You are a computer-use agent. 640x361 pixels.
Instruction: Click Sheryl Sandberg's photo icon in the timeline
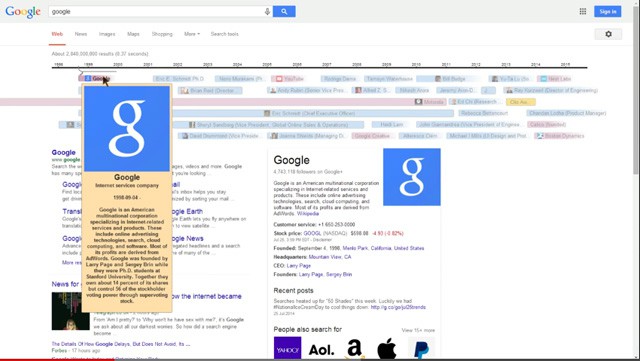coord(192,125)
